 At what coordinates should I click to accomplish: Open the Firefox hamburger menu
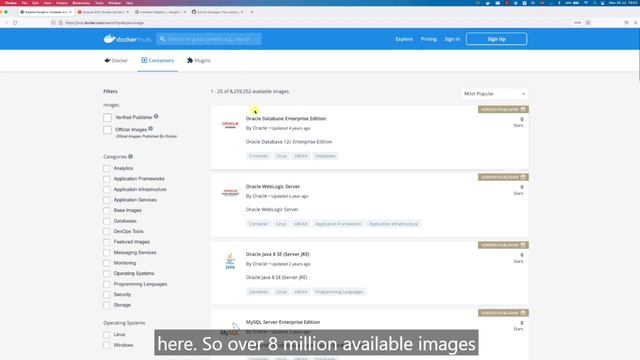[636, 23]
